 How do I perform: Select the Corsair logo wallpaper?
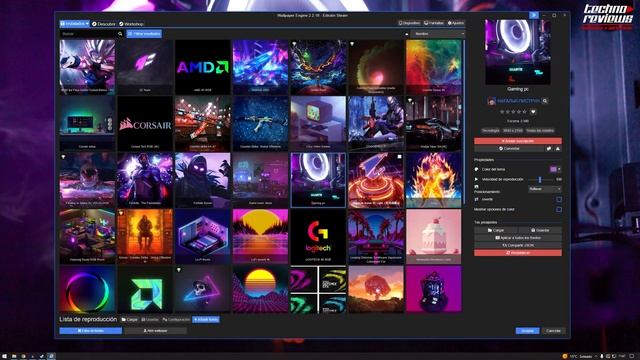click(x=145, y=124)
